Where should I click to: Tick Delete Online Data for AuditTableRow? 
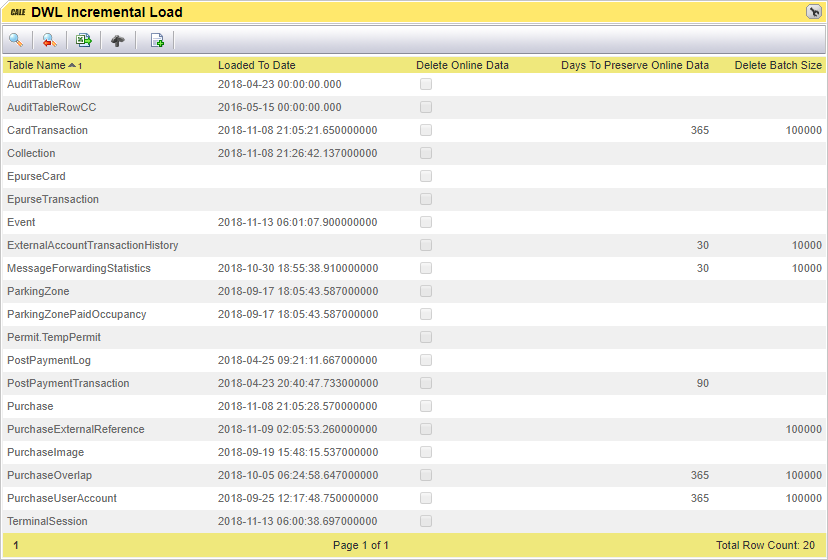tap(426, 84)
